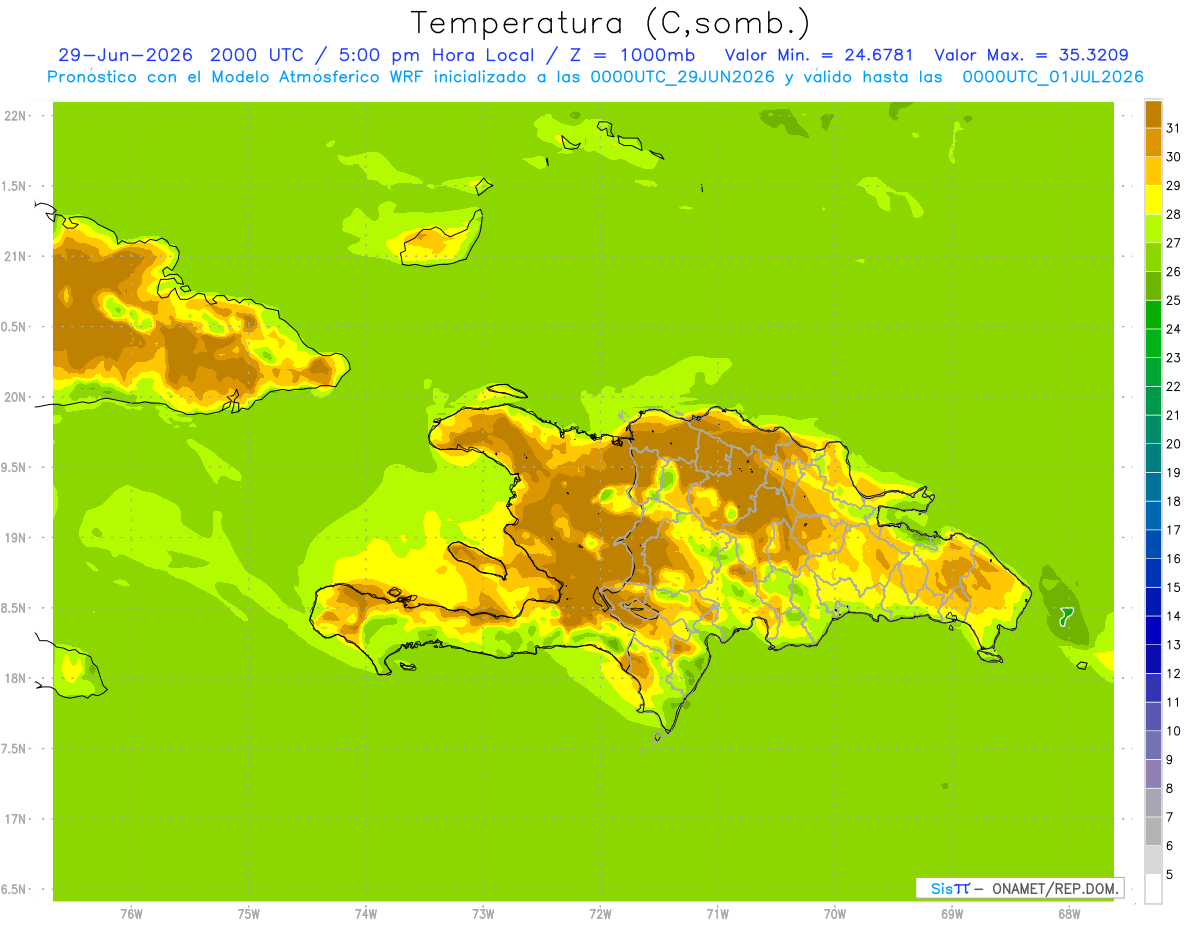
Task: Click '5:00 pm Hora Local' text
Action: 434,54
